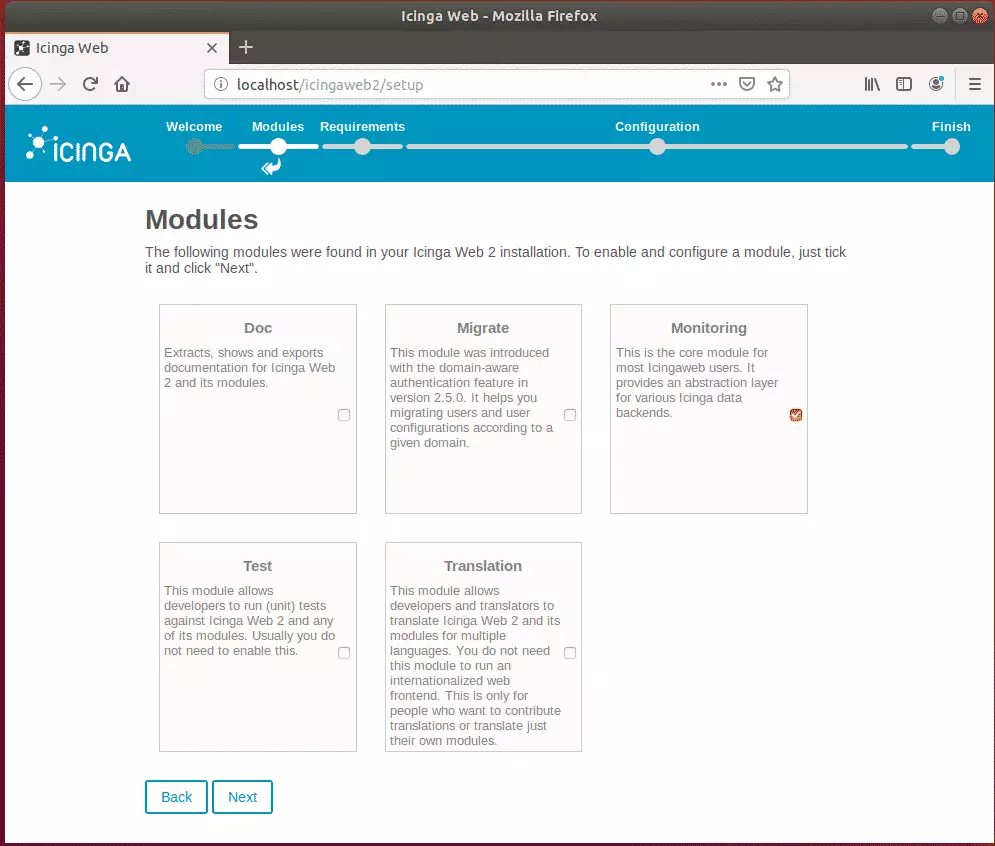Screen dimensions: 995x846
Task: Enable the Migrate module checkbox
Action: tap(570, 415)
